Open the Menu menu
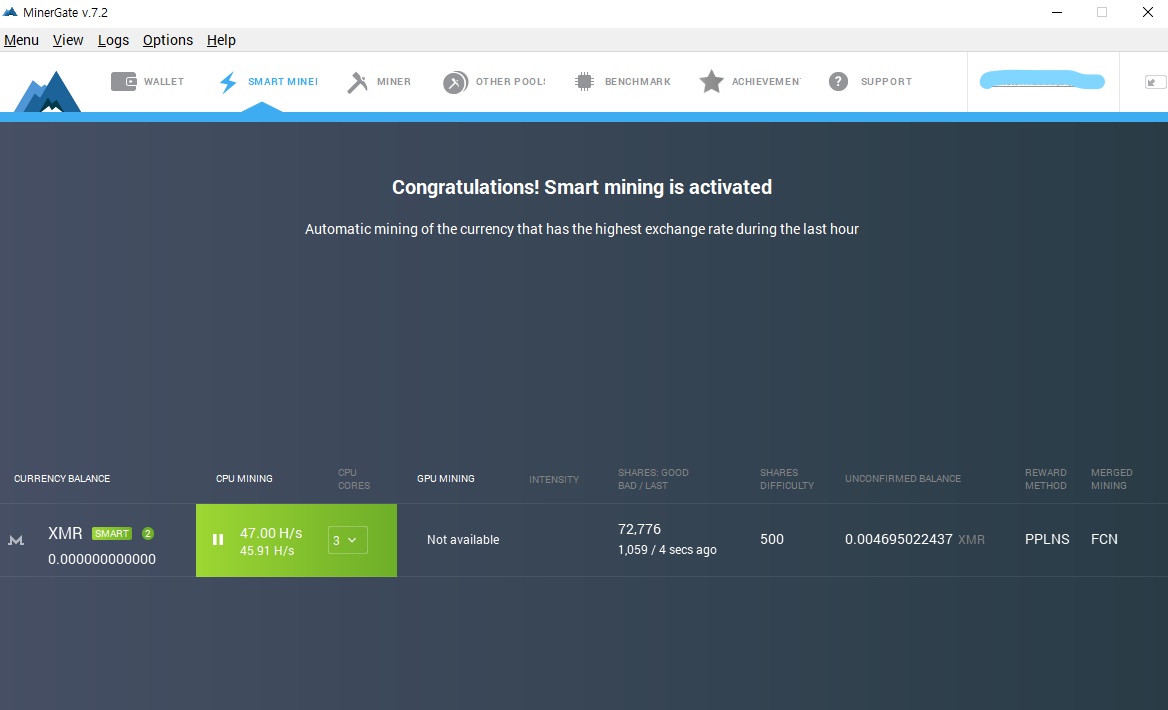The width and height of the screenshot is (1168, 710). 21,40
